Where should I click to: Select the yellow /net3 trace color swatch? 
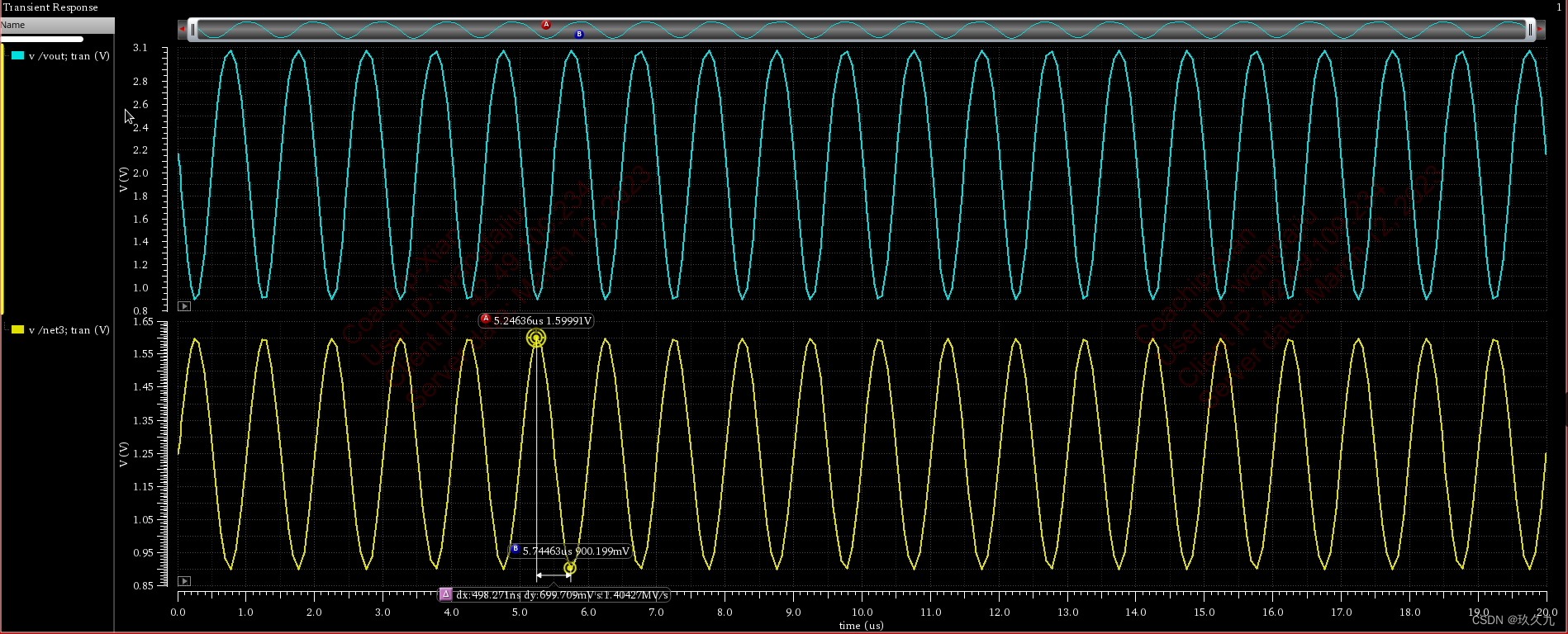point(17,329)
